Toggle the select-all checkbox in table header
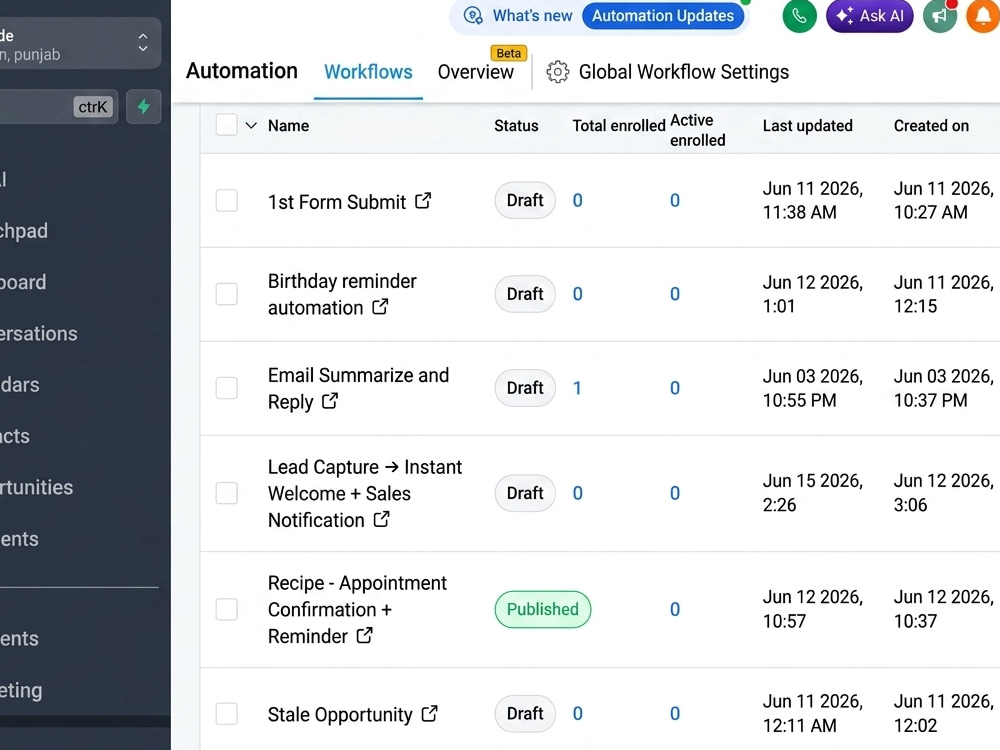 point(226,125)
